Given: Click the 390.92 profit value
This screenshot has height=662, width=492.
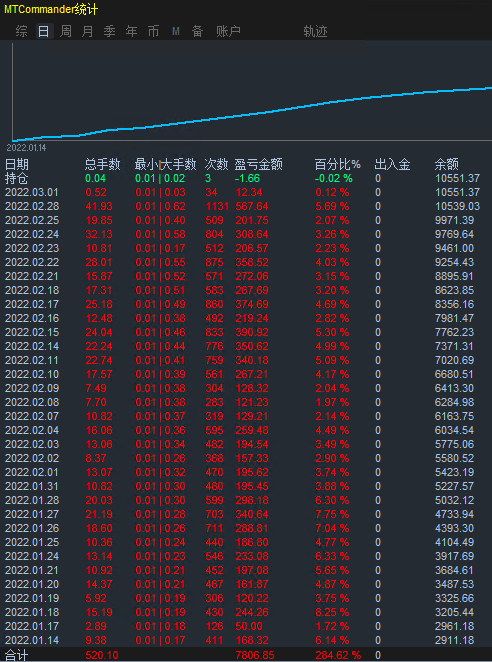Looking at the screenshot, I should click(x=252, y=332).
